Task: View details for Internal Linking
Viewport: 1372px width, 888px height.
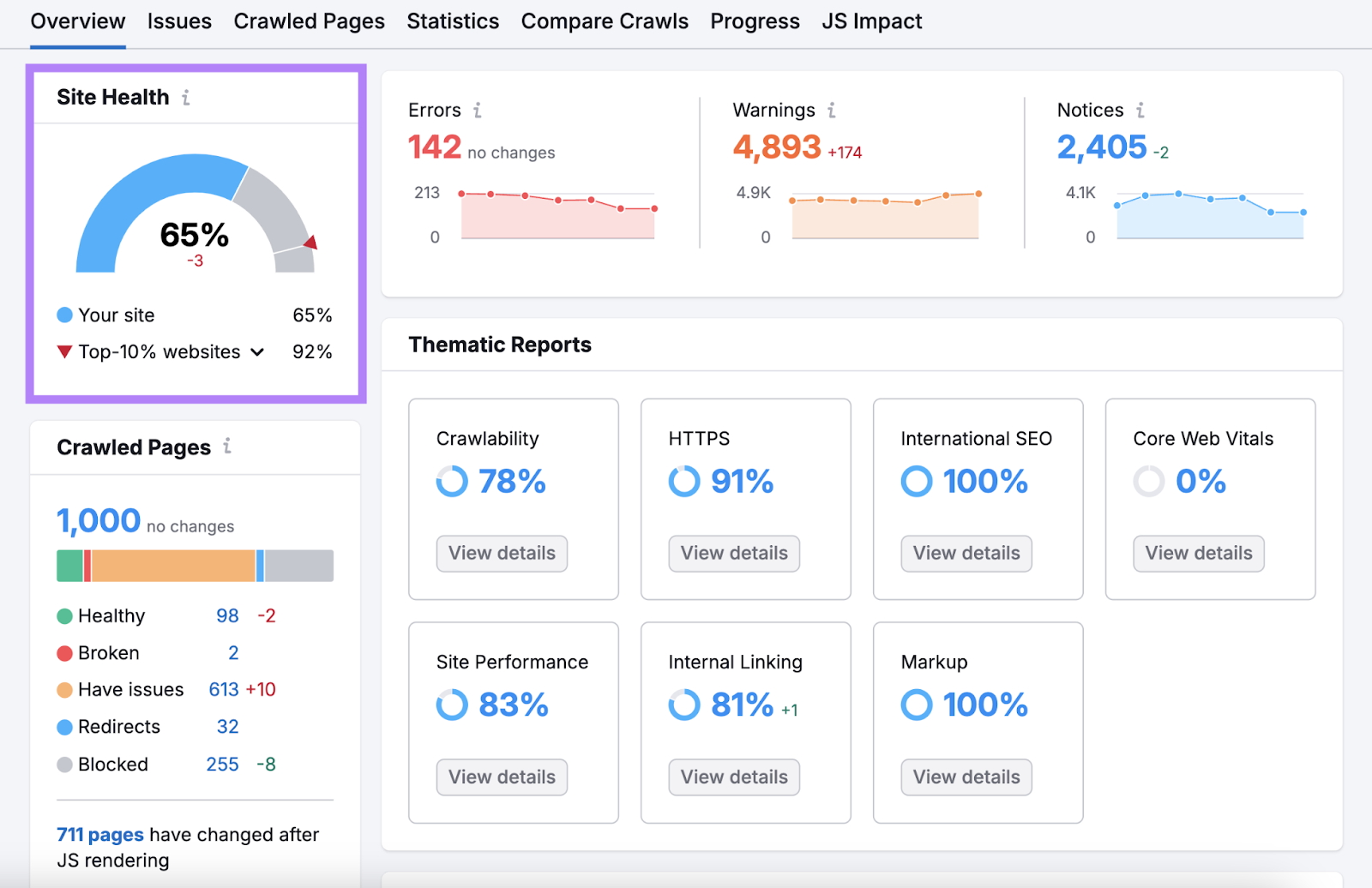Action: click(x=733, y=777)
